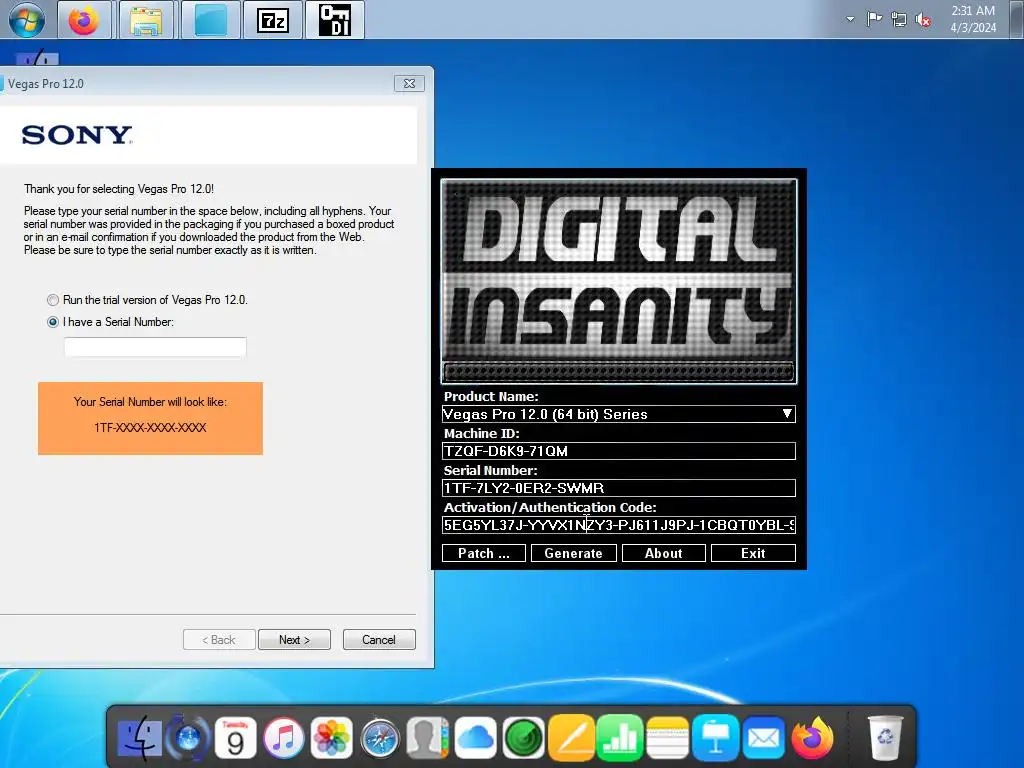Launch Safari compass in the dock
1024x768 pixels.
pos(380,738)
